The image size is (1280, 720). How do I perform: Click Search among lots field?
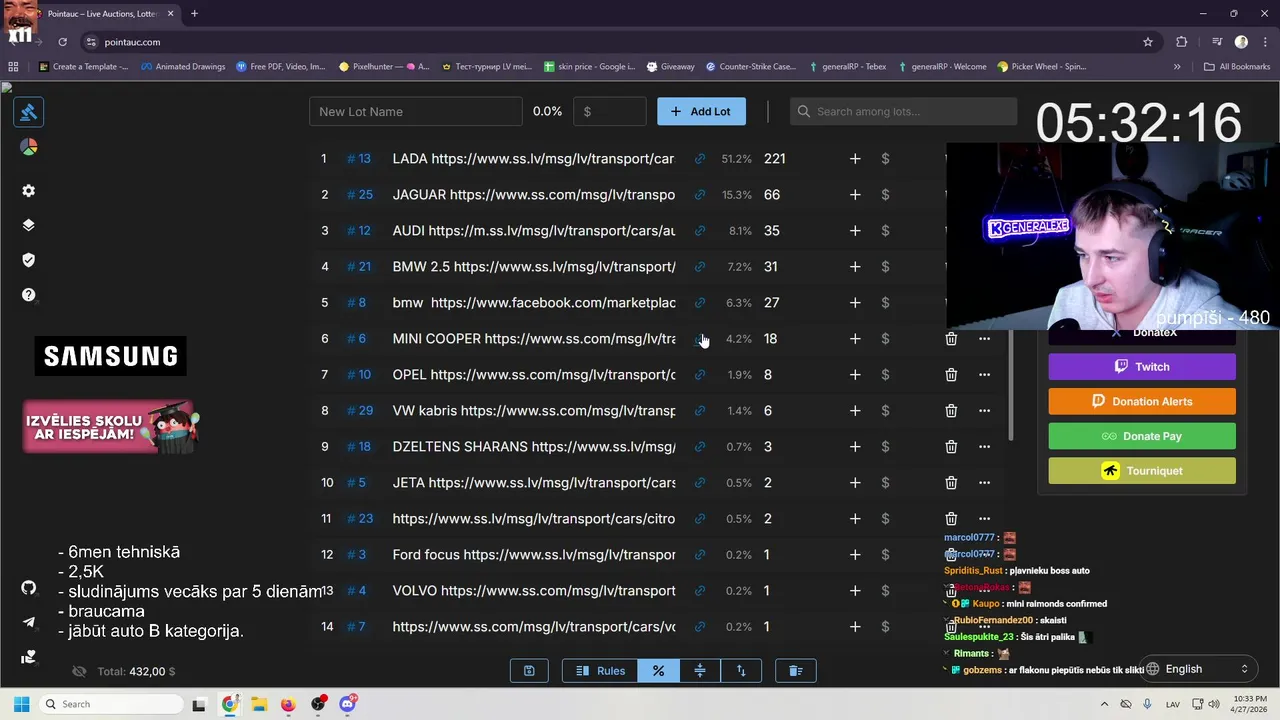[903, 111]
